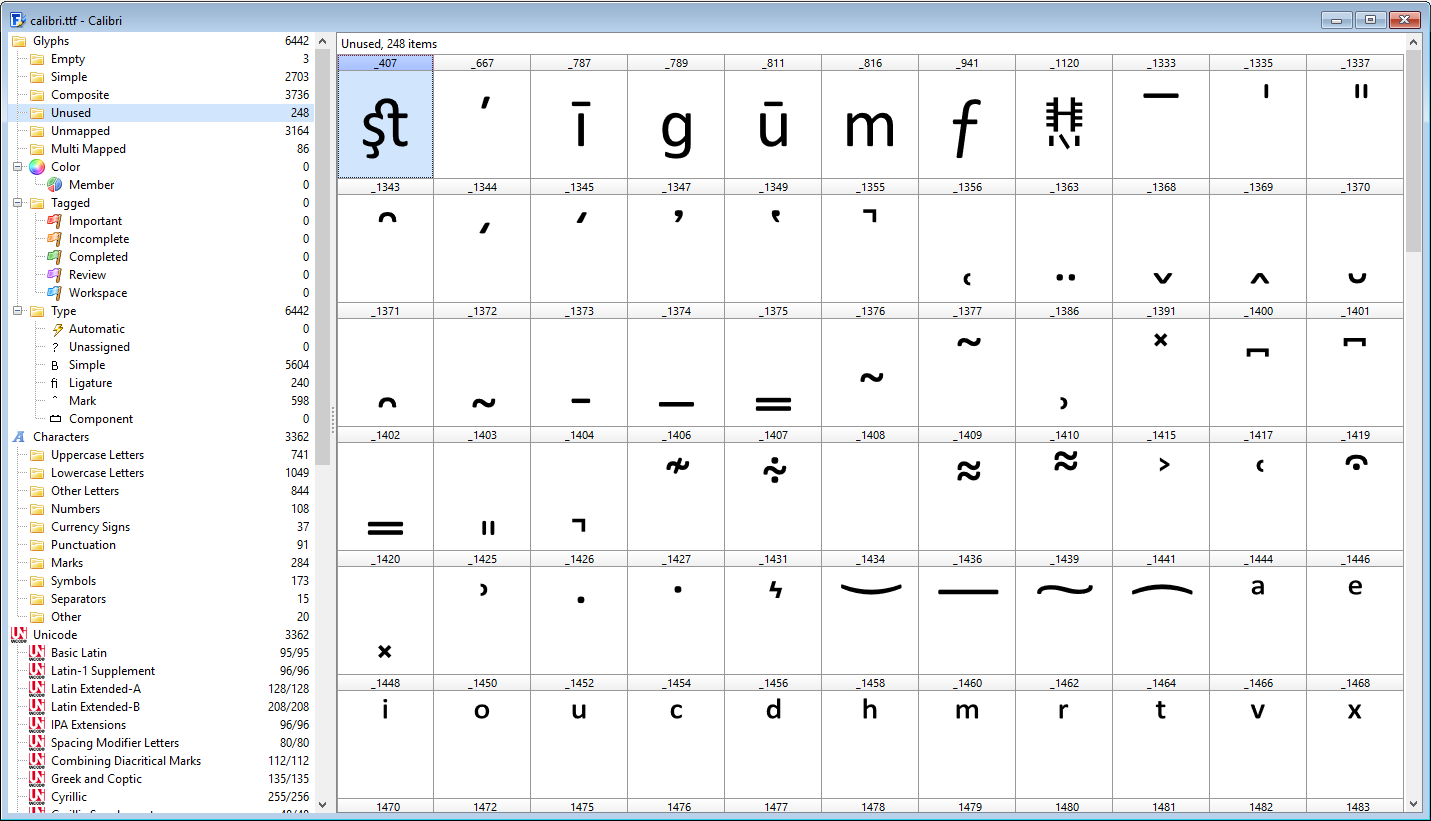
Task: Collapse the Color tree node
Action: (x=18, y=167)
